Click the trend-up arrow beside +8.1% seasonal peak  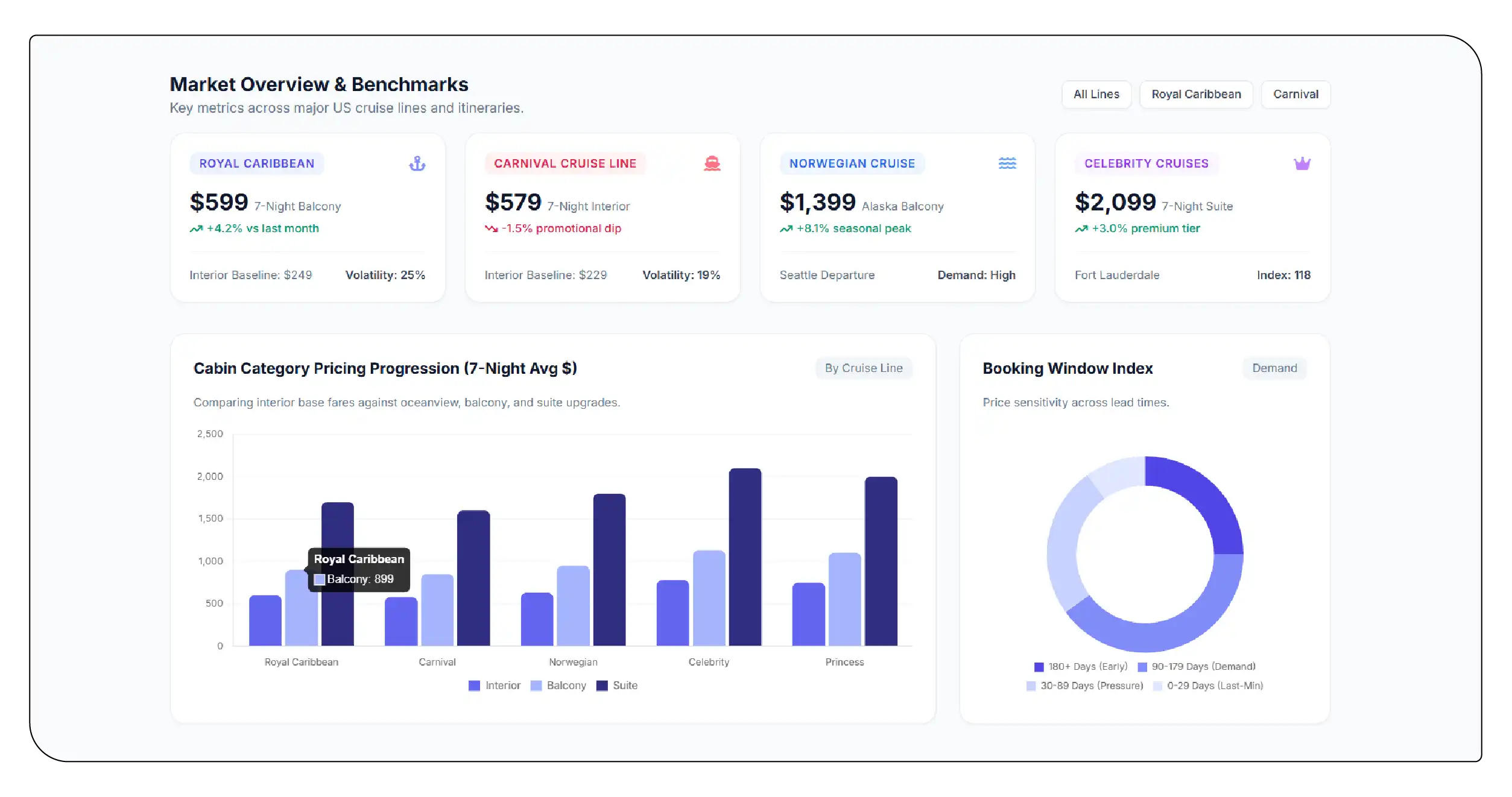pos(786,228)
